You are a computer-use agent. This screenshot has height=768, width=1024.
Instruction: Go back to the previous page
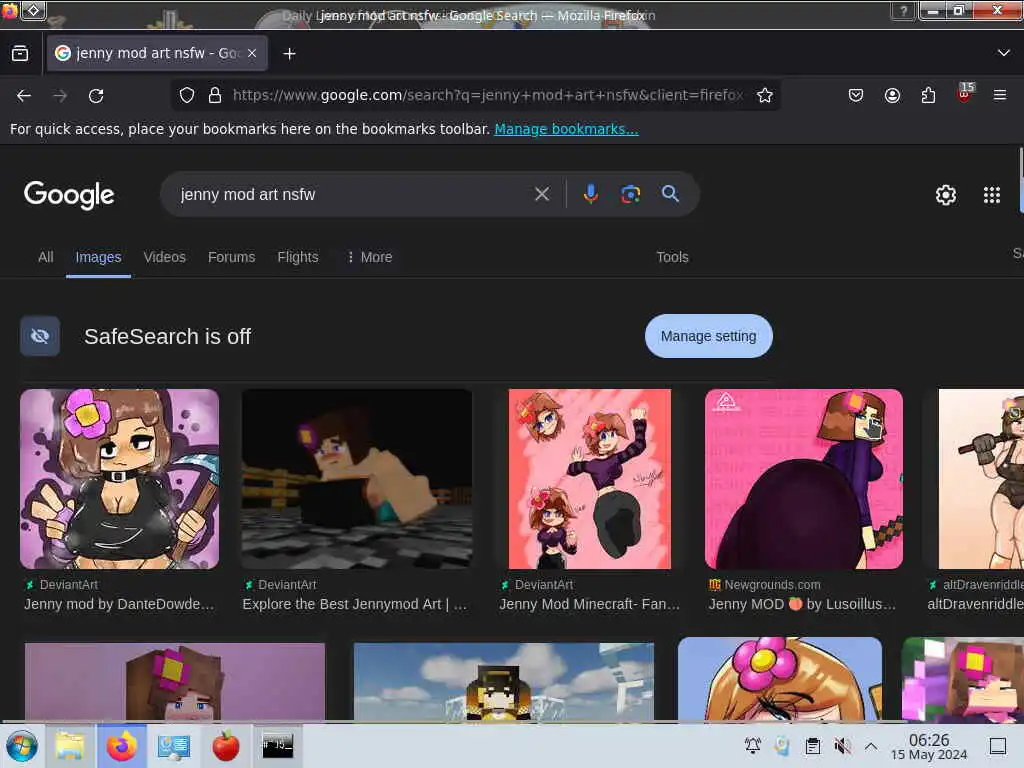tap(24, 96)
